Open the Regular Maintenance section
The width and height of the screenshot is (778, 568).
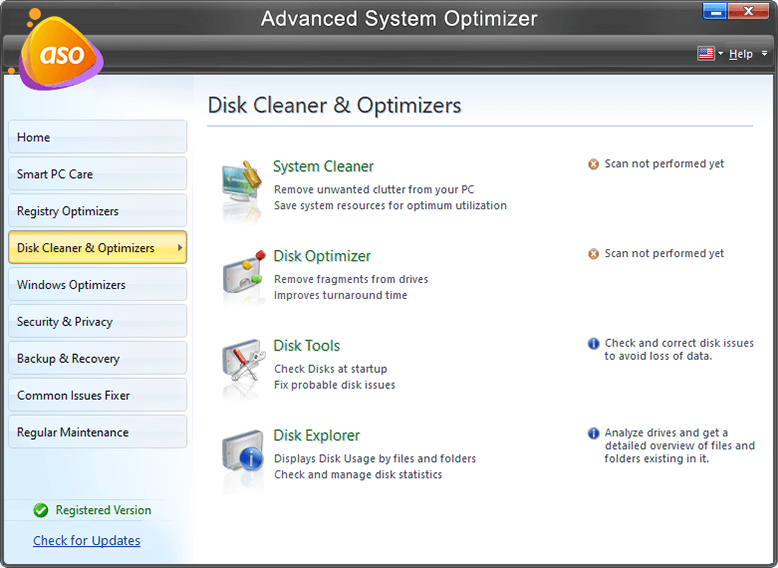97,432
